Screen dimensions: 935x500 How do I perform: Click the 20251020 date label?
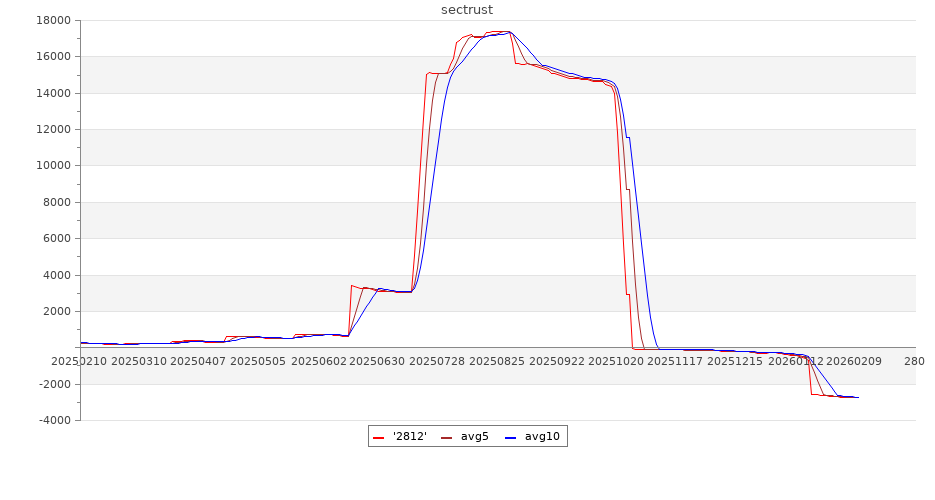tap(616, 361)
